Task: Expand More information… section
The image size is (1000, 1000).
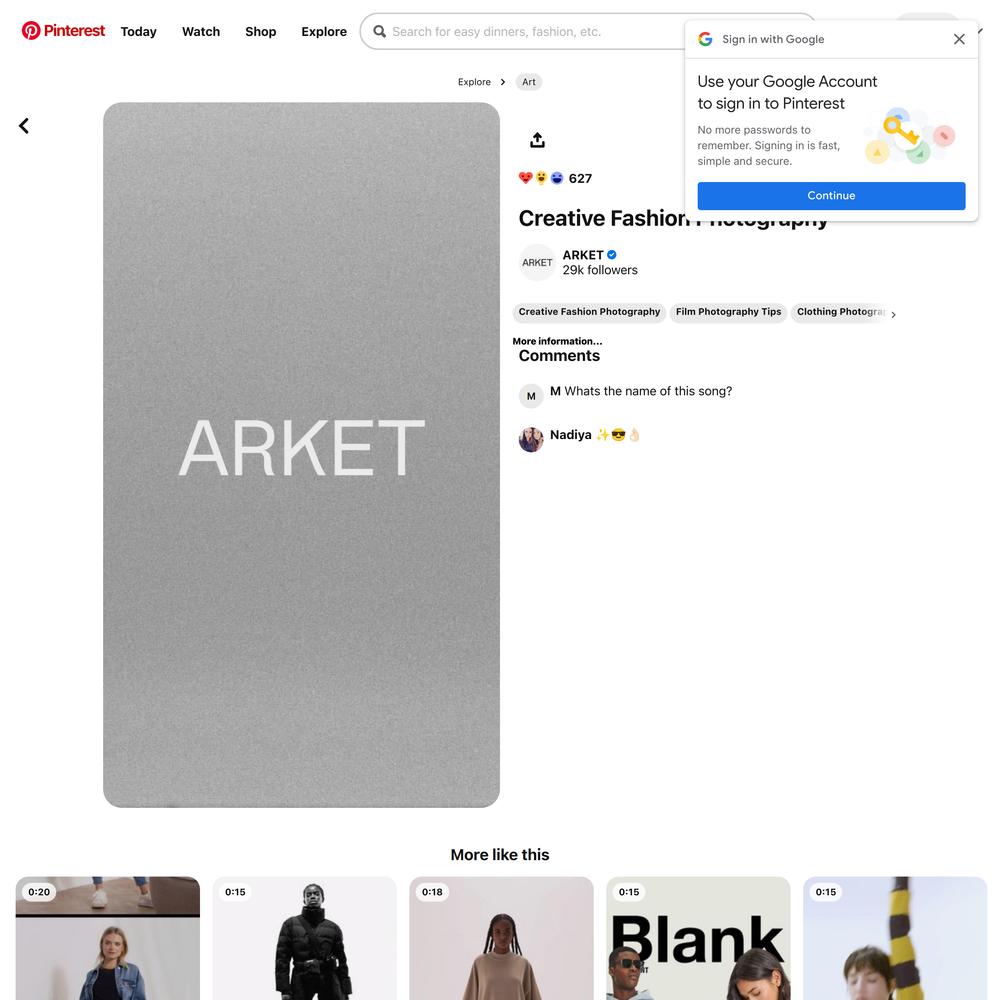Action: (557, 341)
